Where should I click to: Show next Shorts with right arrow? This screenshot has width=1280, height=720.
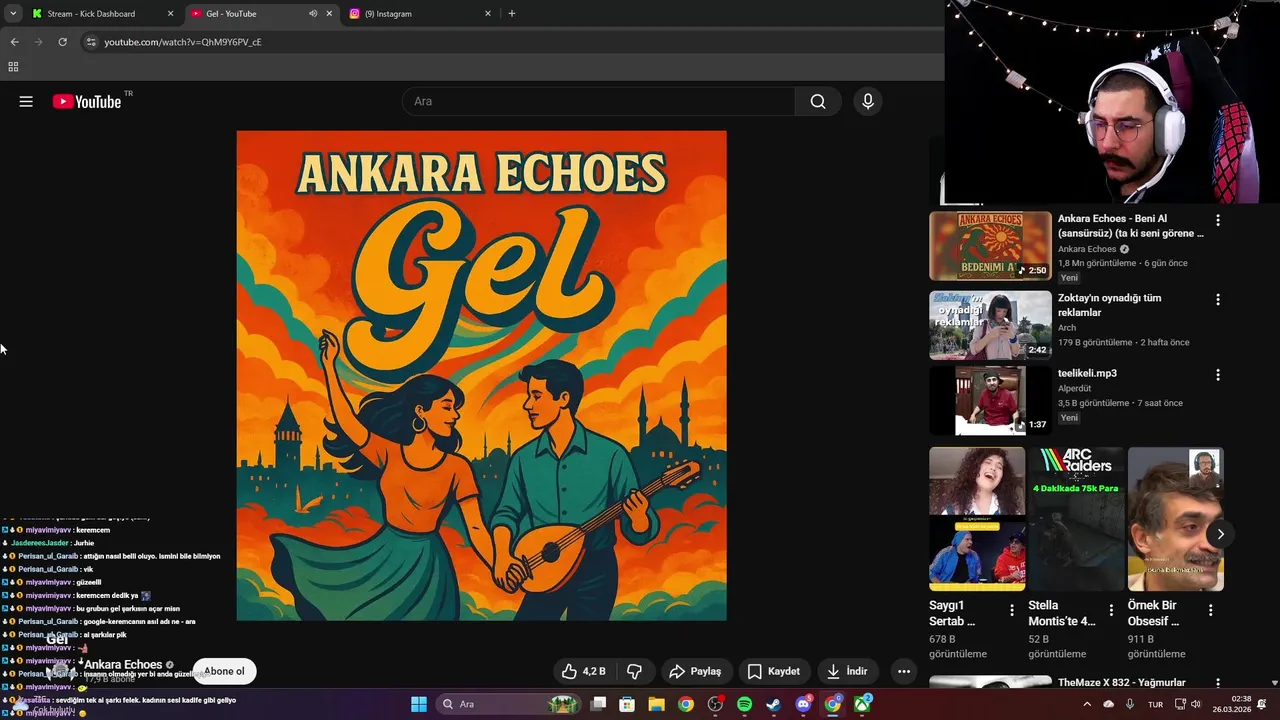[x=1220, y=534]
